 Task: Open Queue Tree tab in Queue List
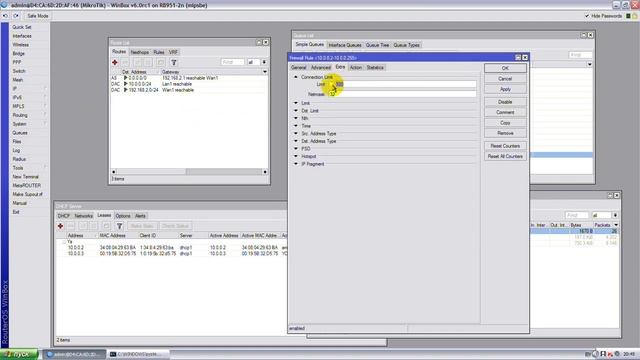point(378,45)
